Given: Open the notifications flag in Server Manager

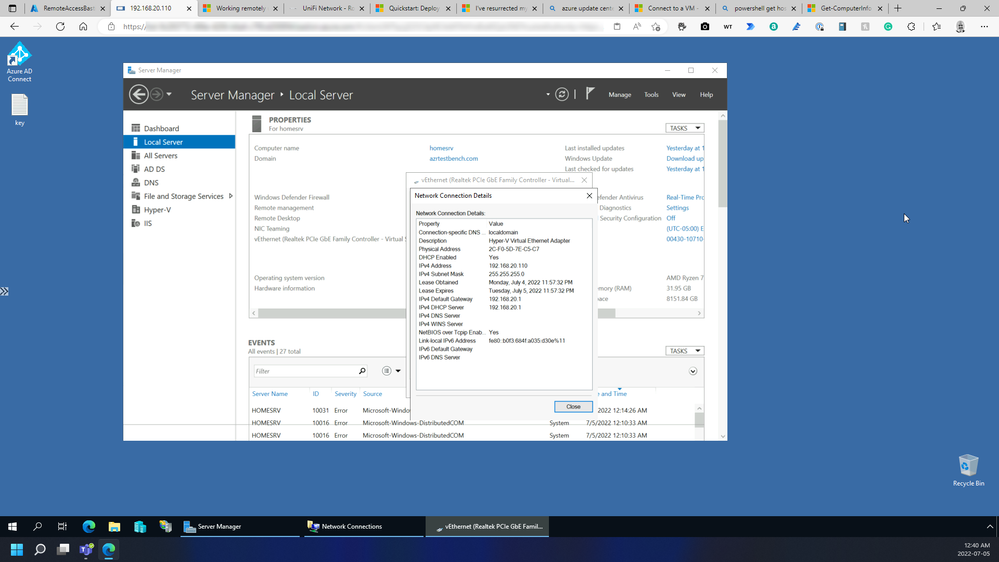Looking at the screenshot, I should pos(590,94).
